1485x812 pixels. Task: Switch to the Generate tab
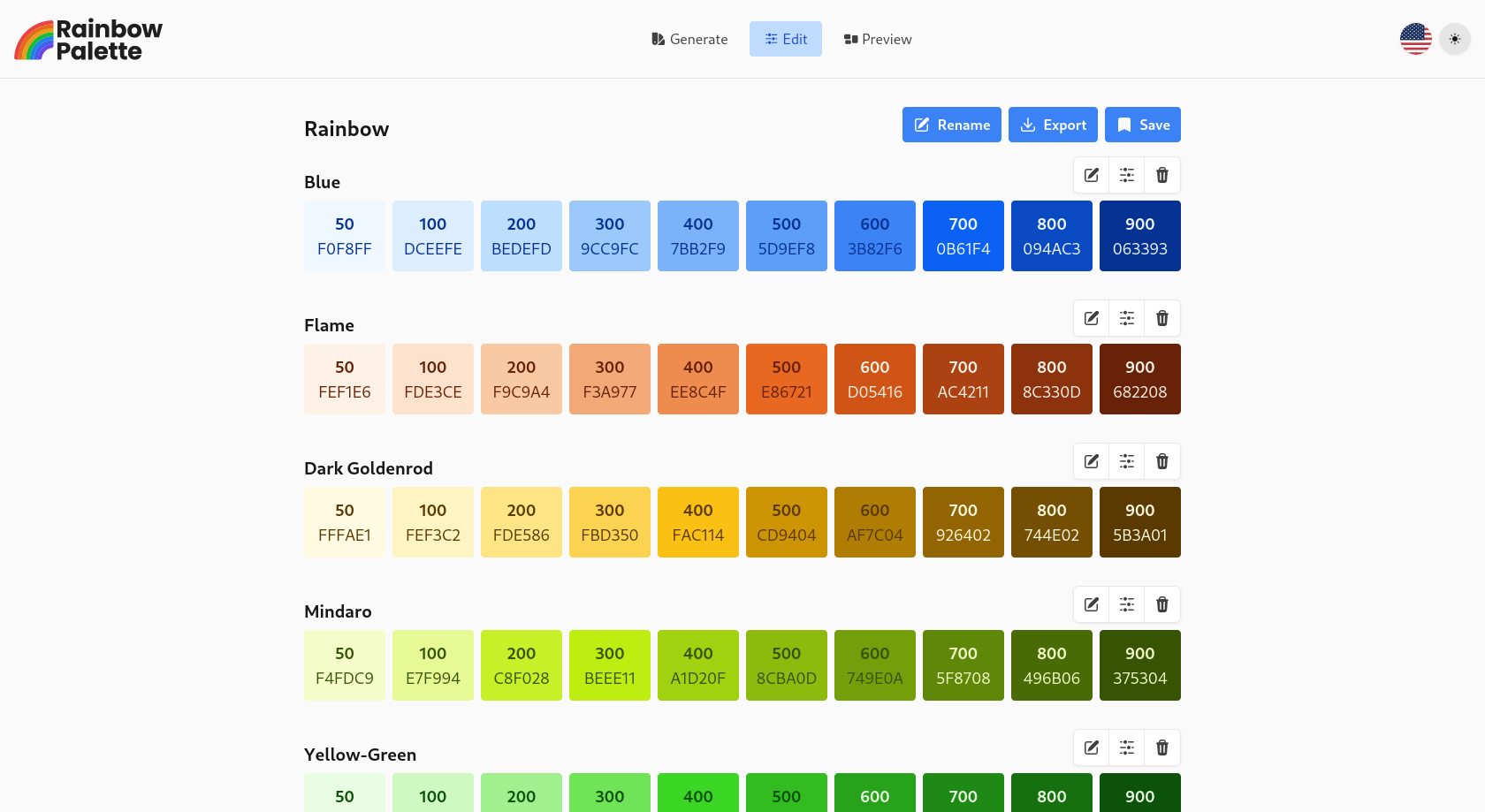[689, 39]
